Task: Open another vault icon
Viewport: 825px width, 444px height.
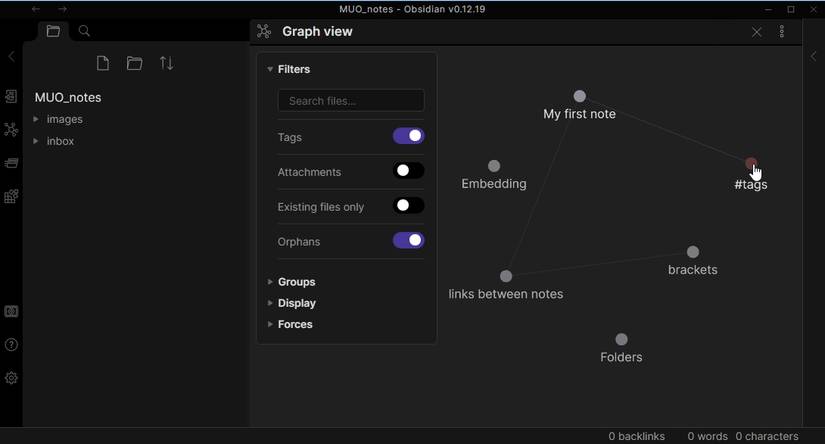Action: tap(11, 311)
